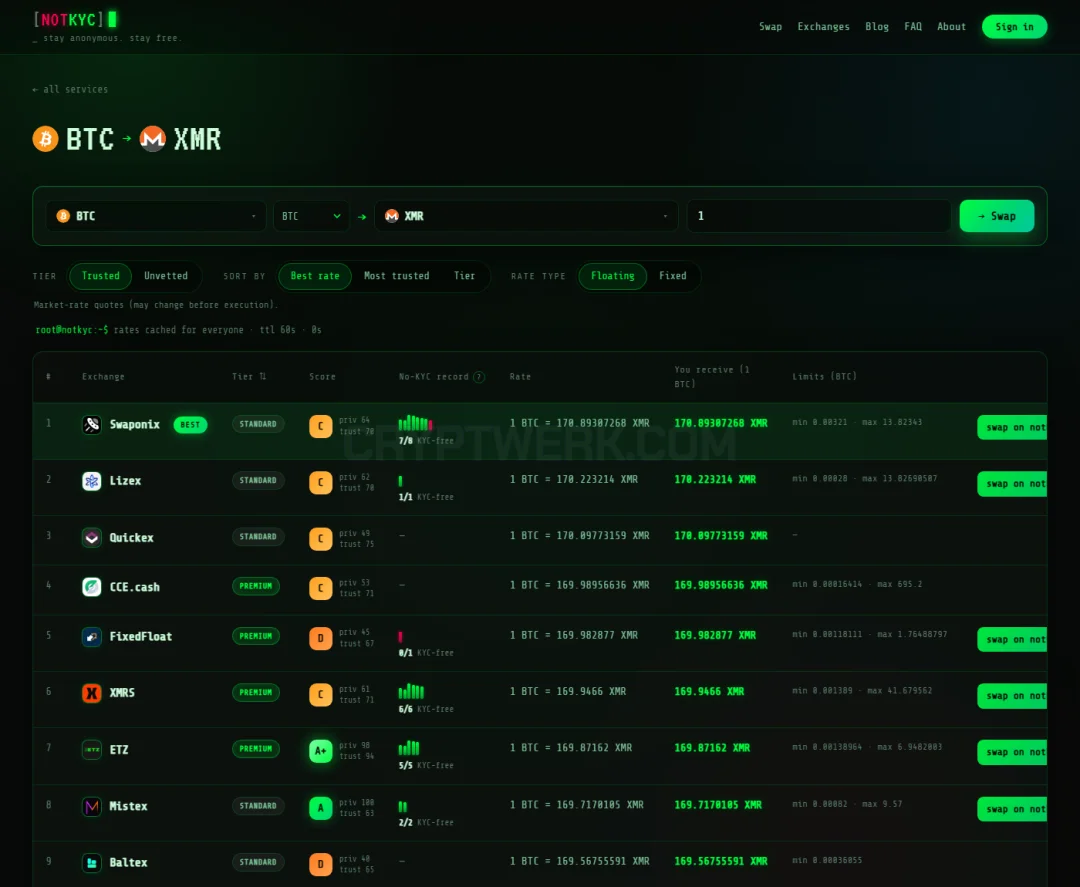Click the Mistex exchange logo icon
The height and width of the screenshot is (887, 1080).
pyautogui.click(x=92, y=806)
